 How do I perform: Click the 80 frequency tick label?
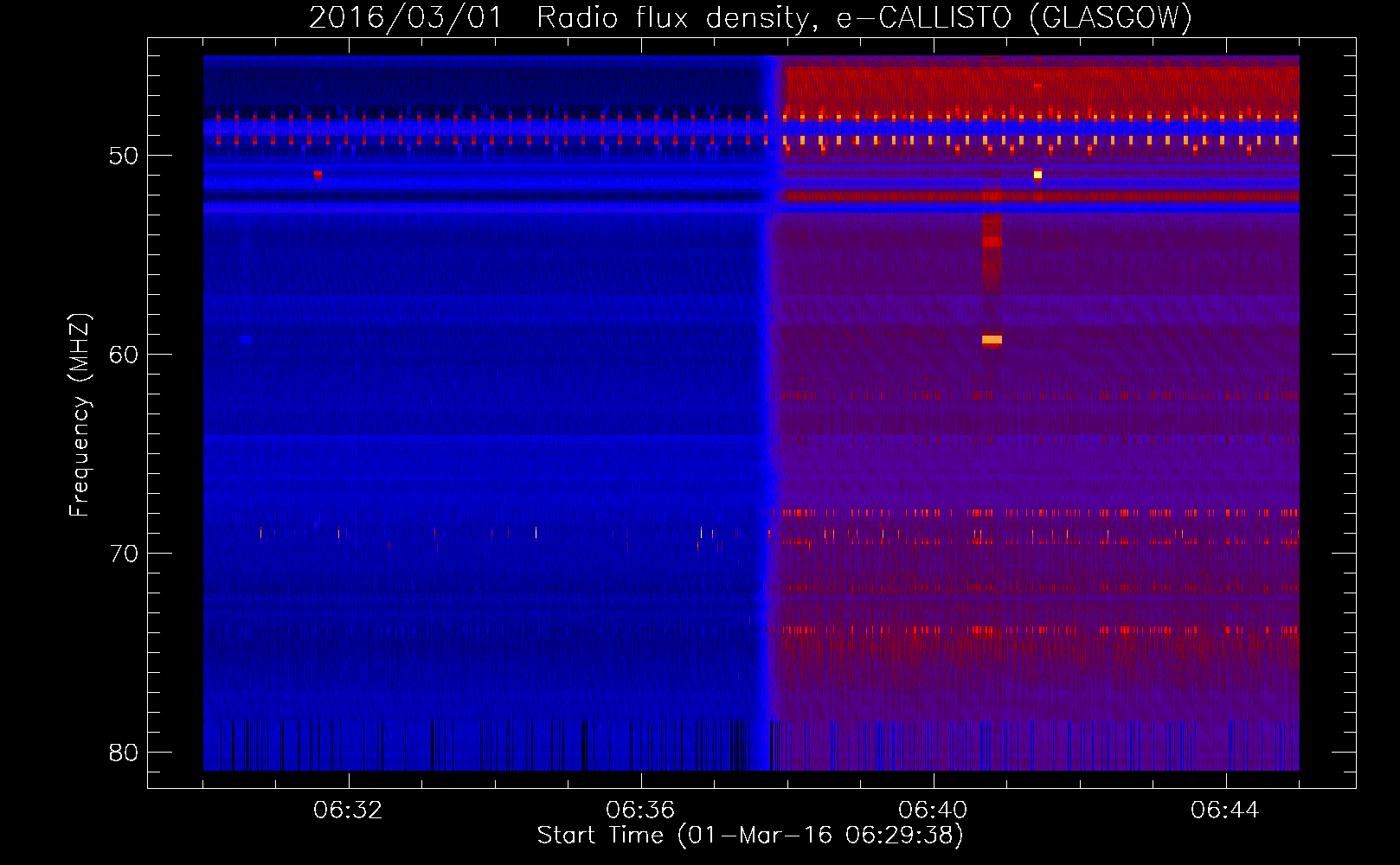(x=124, y=753)
